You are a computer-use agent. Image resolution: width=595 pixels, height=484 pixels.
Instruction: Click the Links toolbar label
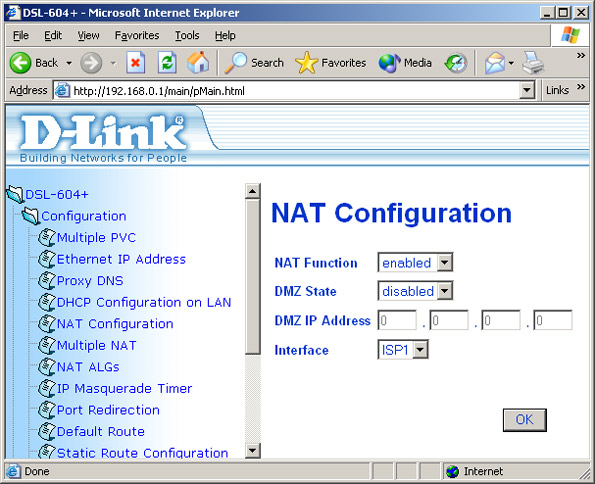pyautogui.click(x=557, y=90)
